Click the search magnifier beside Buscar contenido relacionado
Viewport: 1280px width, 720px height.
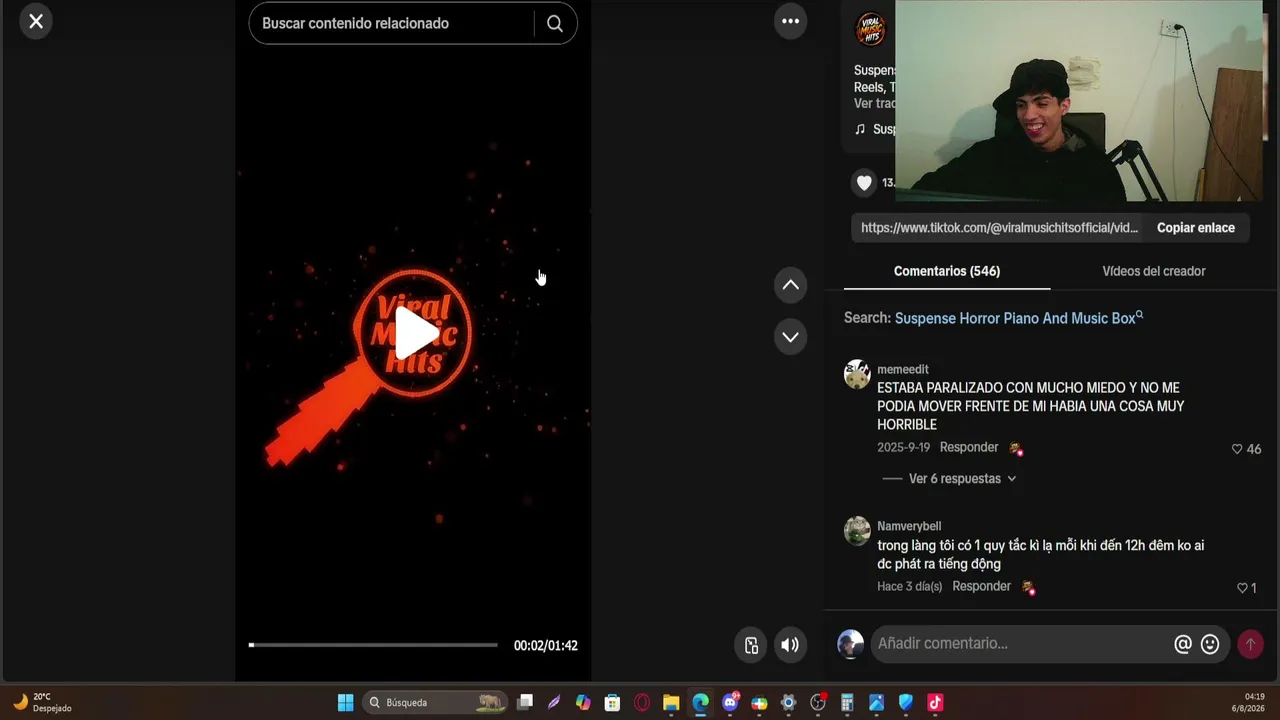click(x=555, y=24)
